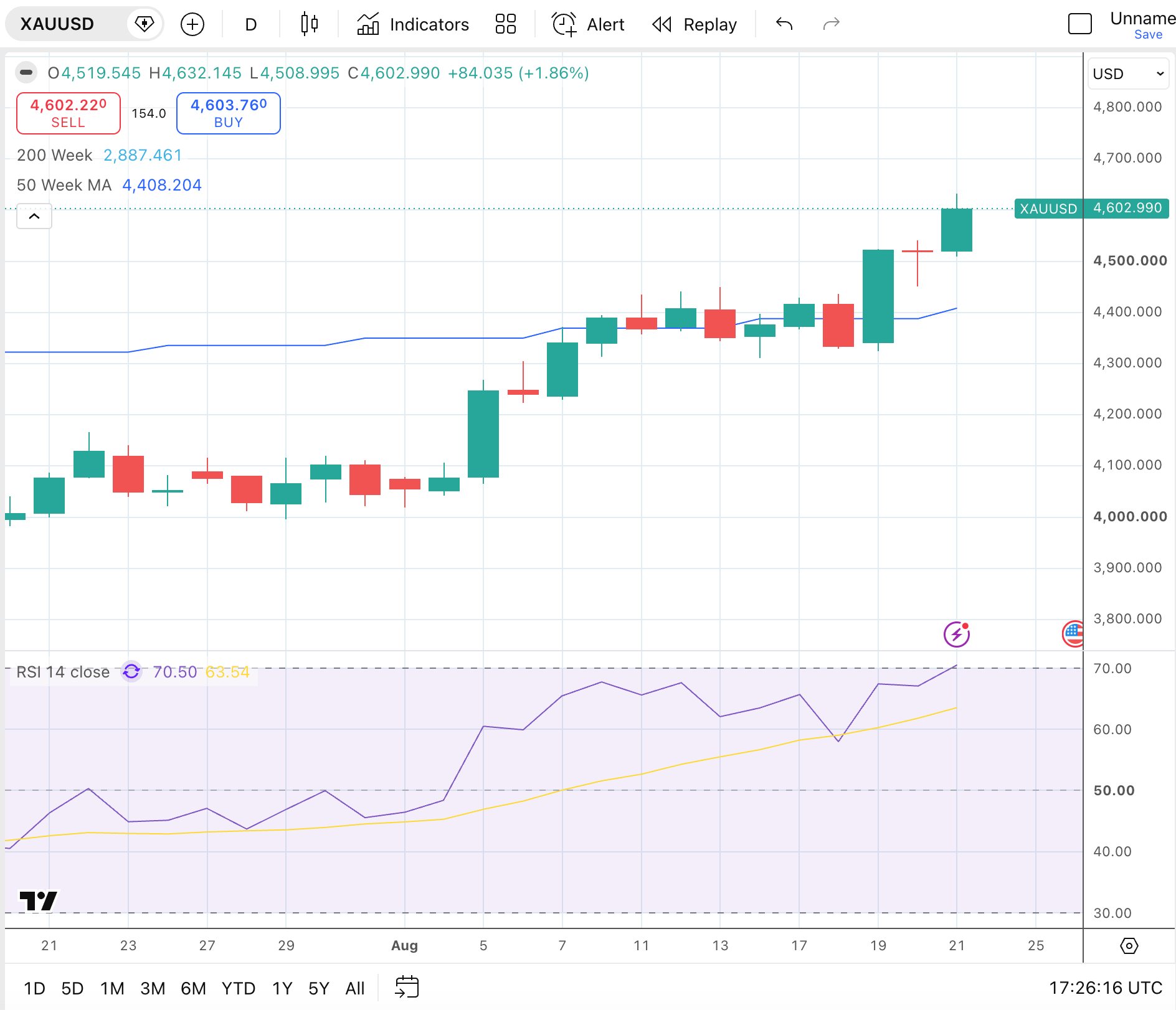Open the candlestick chart style selector
Viewport: 1176px width, 1010px height.
pyautogui.click(x=310, y=24)
